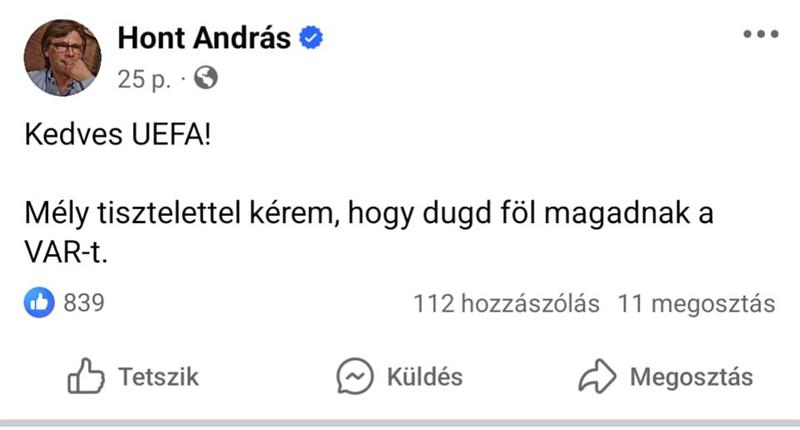The width and height of the screenshot is (800, 430).
Task: Click the 25 p. post timestamp
Action: click(144, 79)
